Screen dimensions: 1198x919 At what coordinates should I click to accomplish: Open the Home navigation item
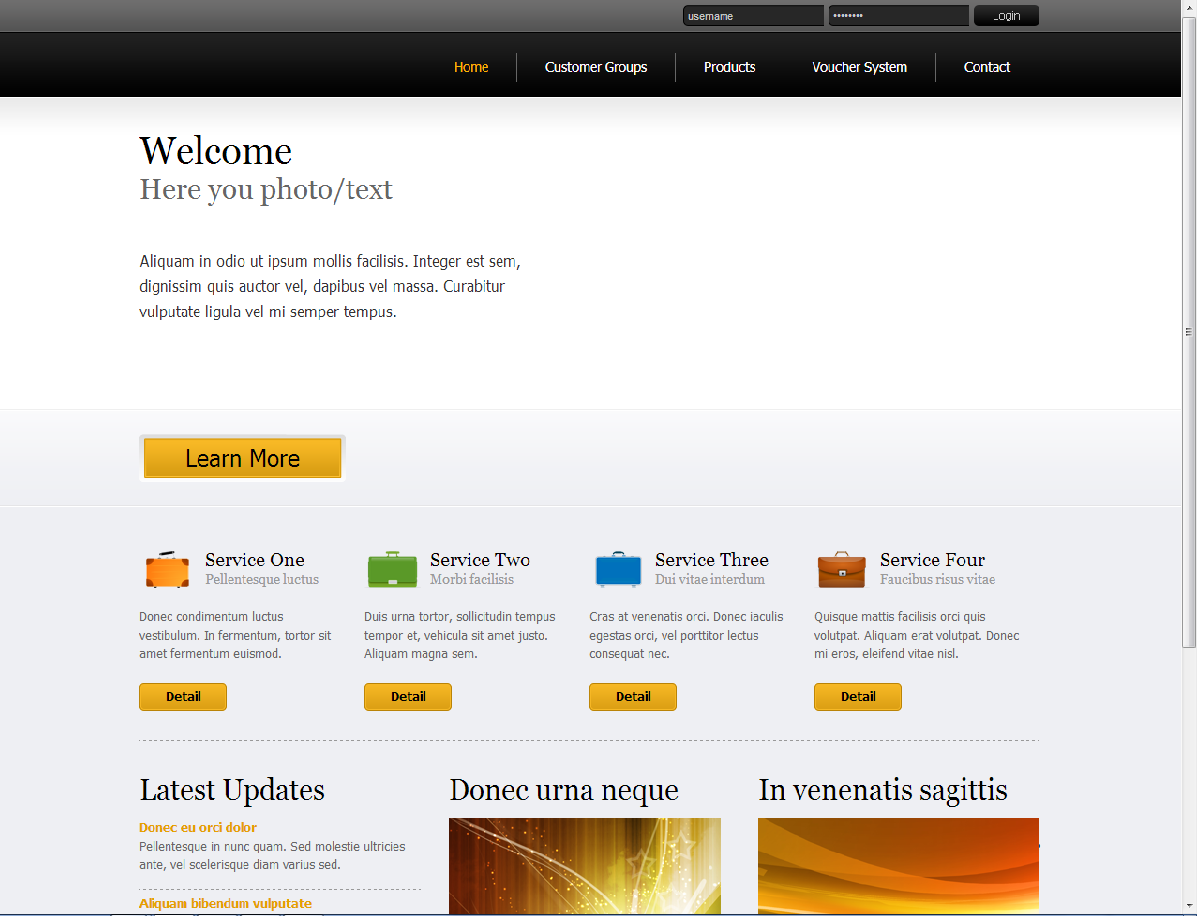471,67
